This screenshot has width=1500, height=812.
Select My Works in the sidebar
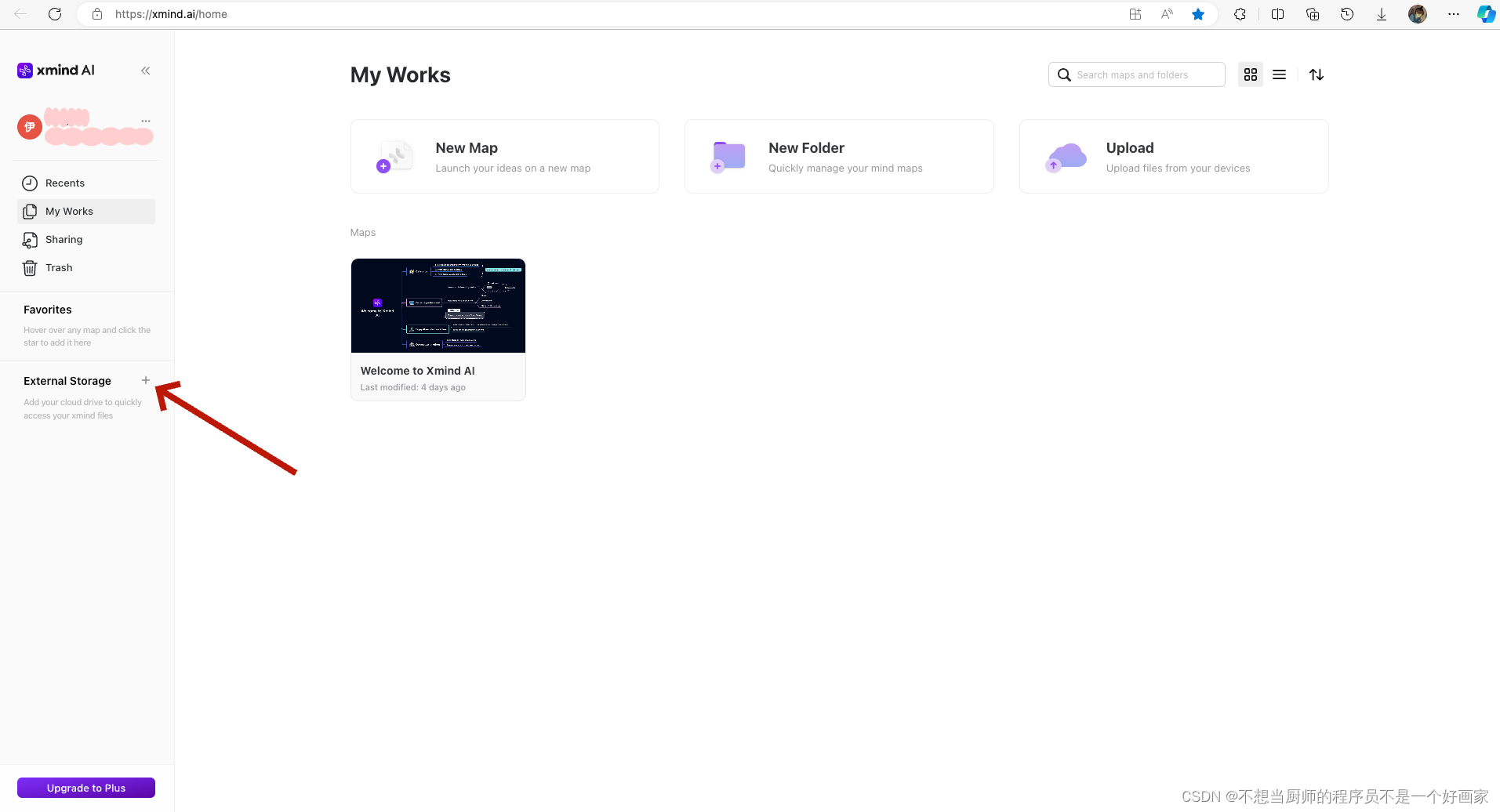86,212
